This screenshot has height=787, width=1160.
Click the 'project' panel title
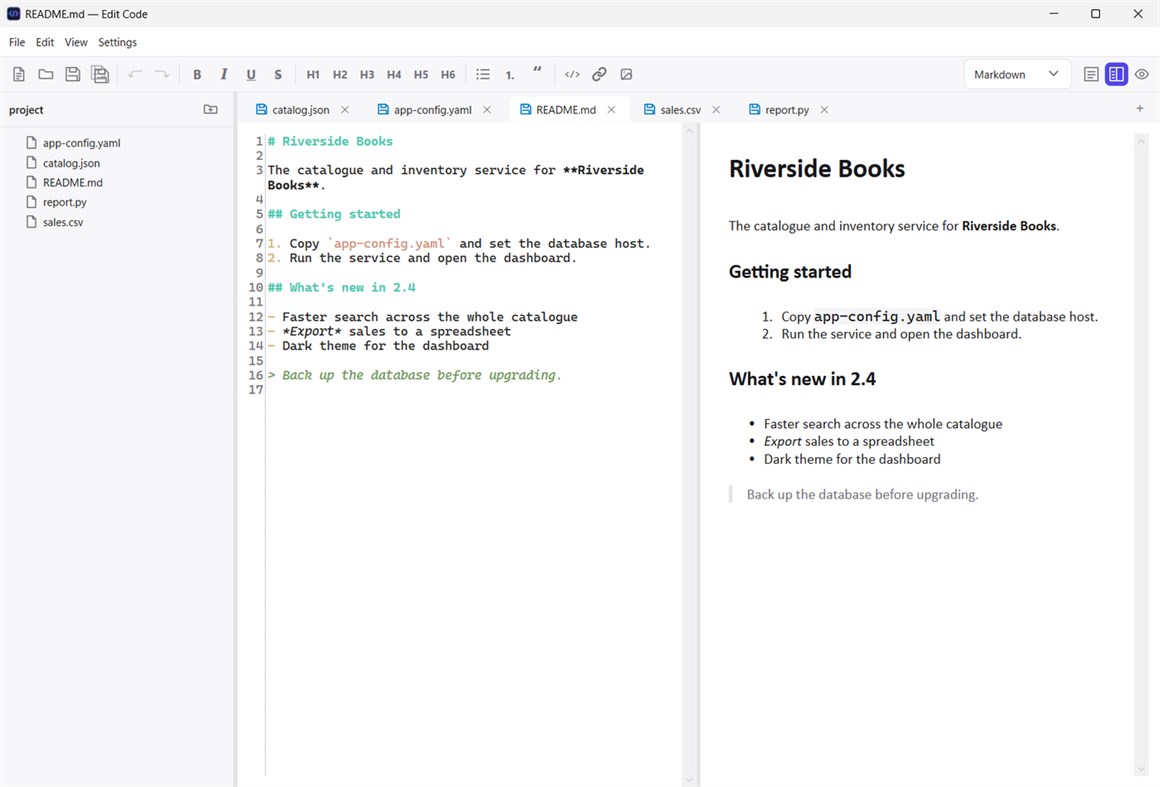tap(26, 109)
